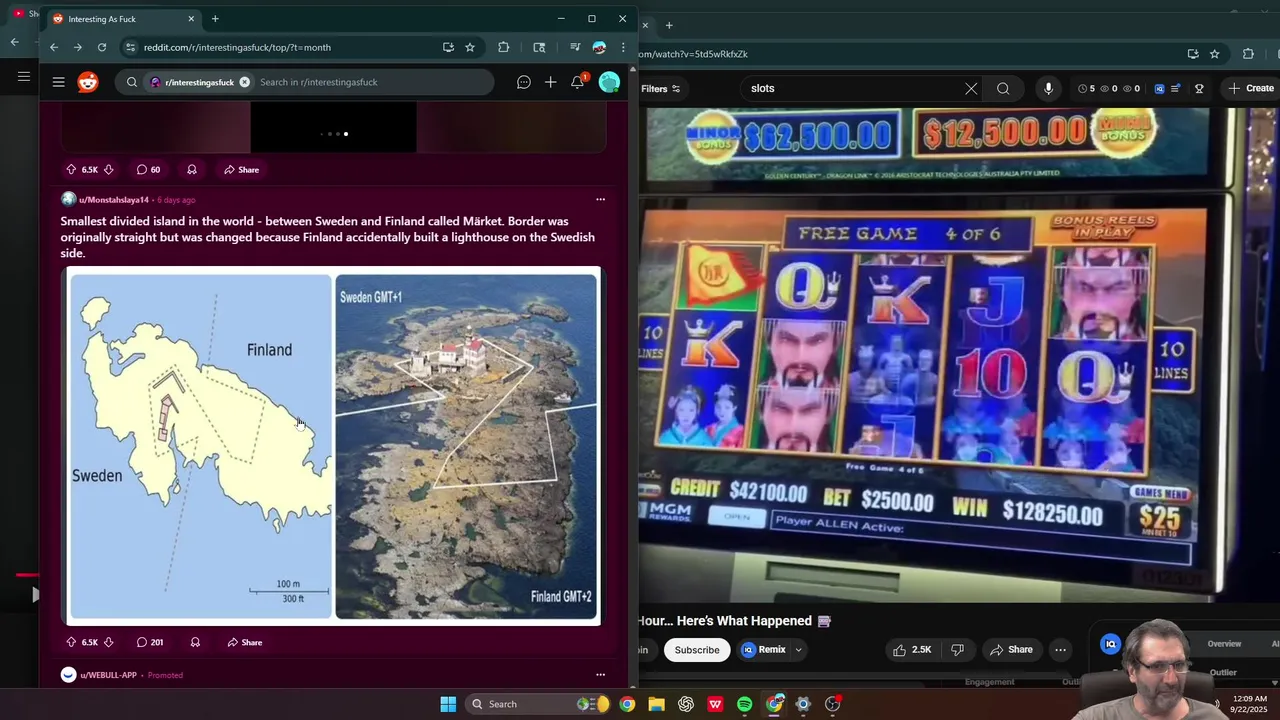Click the Windows taskbar Search box

tap(538, 704)
